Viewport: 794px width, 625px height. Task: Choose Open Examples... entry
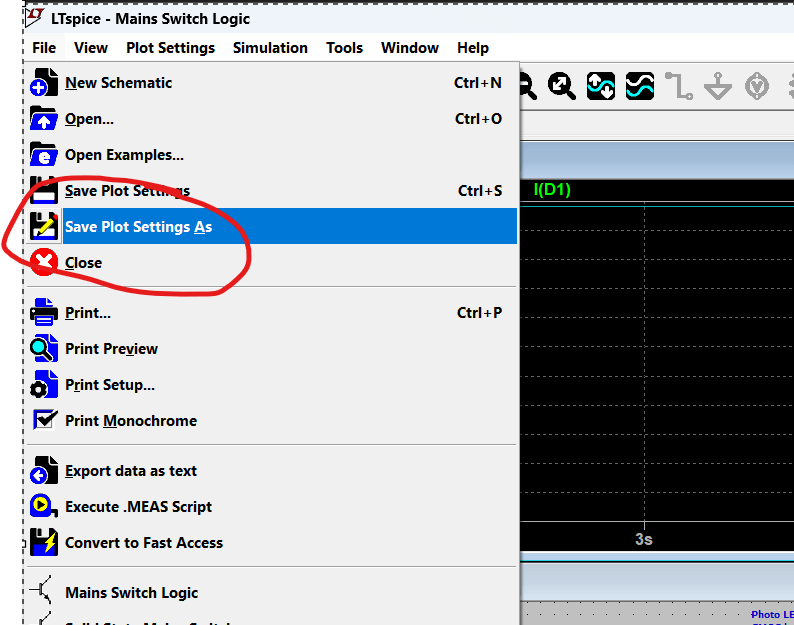click(x=272, y=154)
